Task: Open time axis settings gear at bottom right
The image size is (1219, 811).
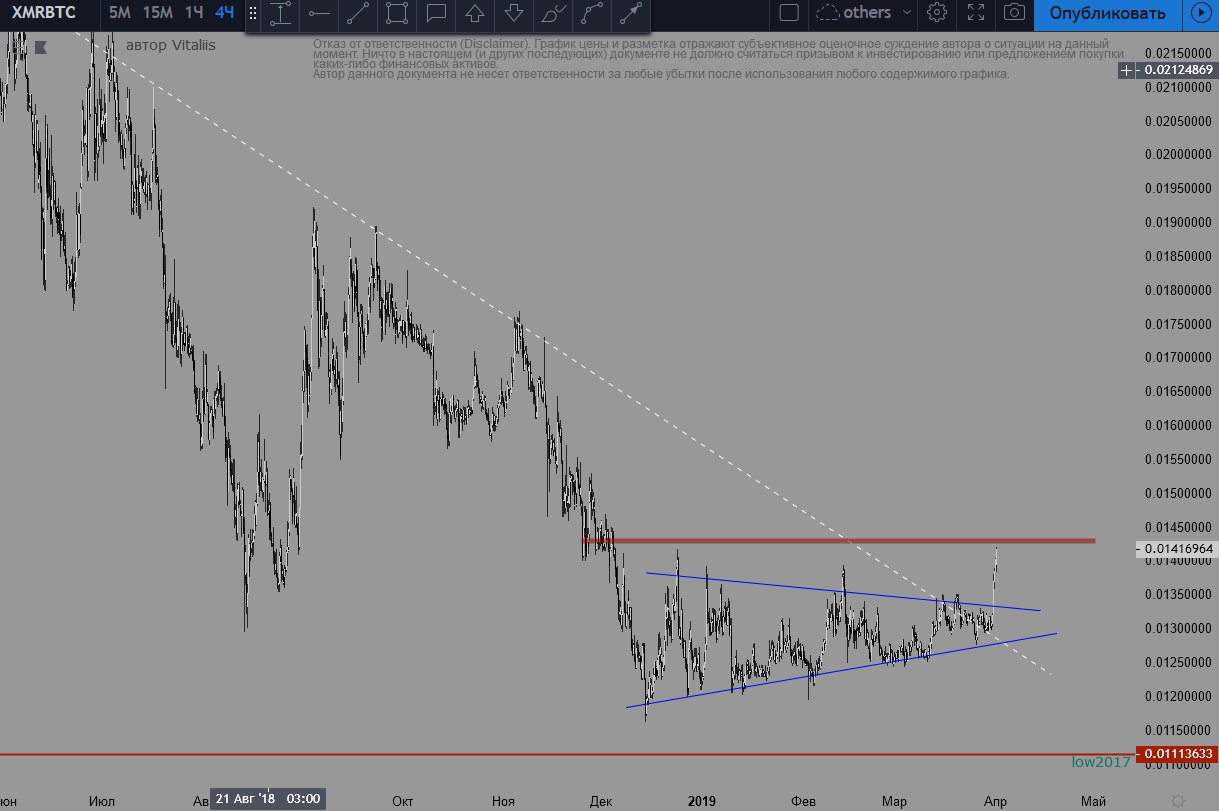Action: (x=1178, y=801)
